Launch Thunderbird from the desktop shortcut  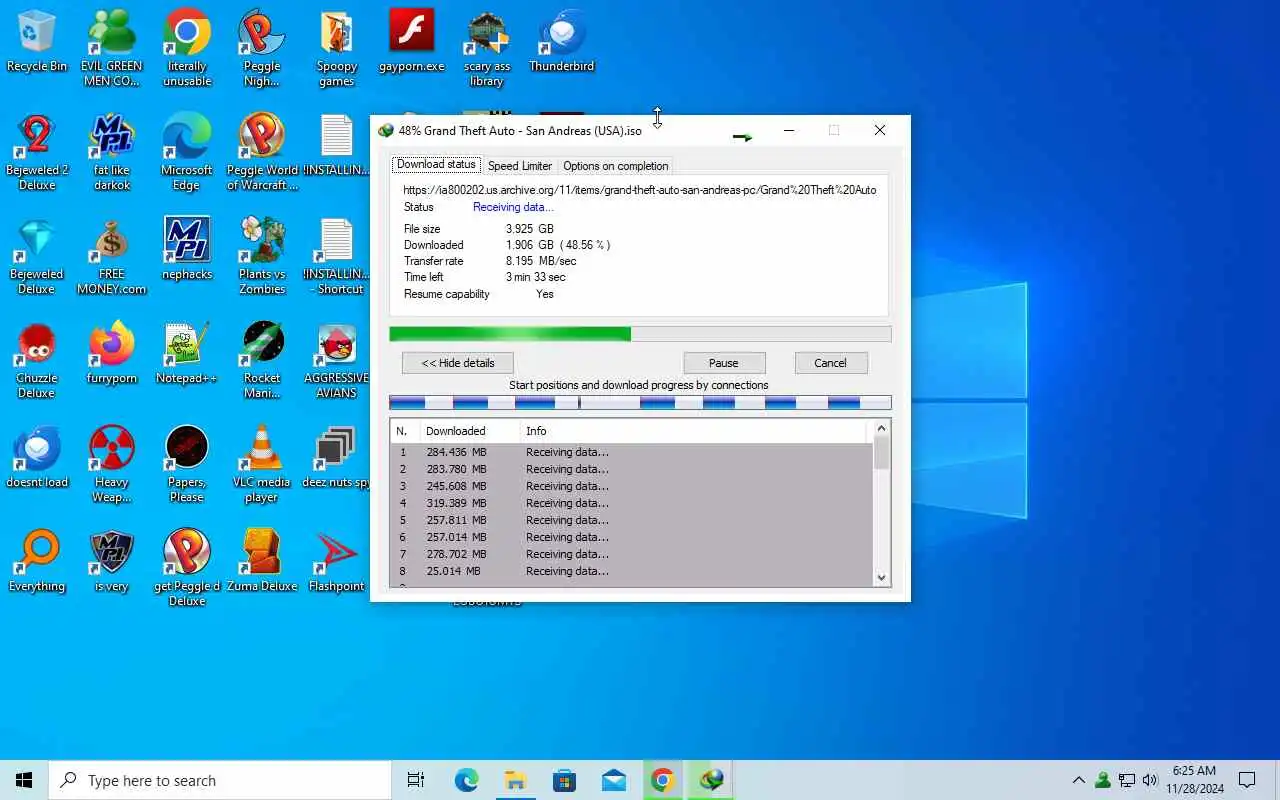pyautogui.click(x=562, y=42)
